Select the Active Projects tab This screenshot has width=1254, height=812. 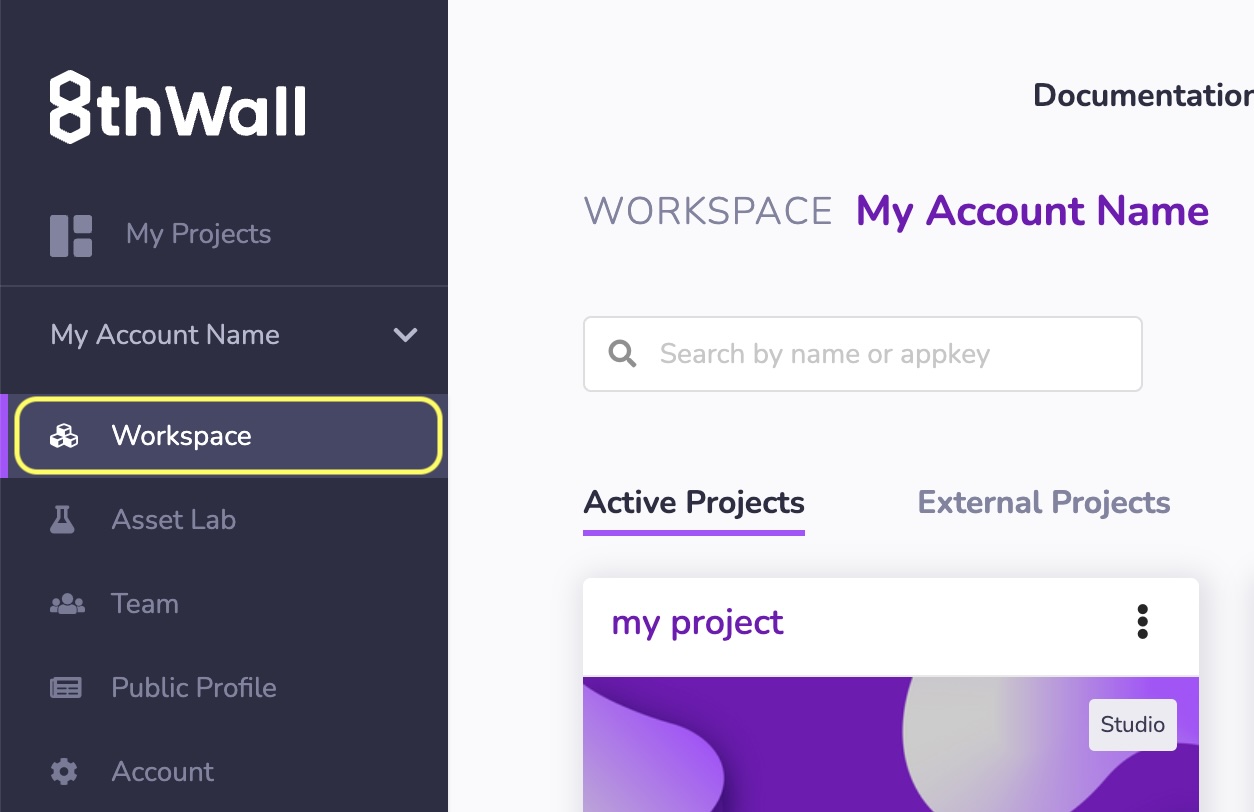(x=693, y=502)
